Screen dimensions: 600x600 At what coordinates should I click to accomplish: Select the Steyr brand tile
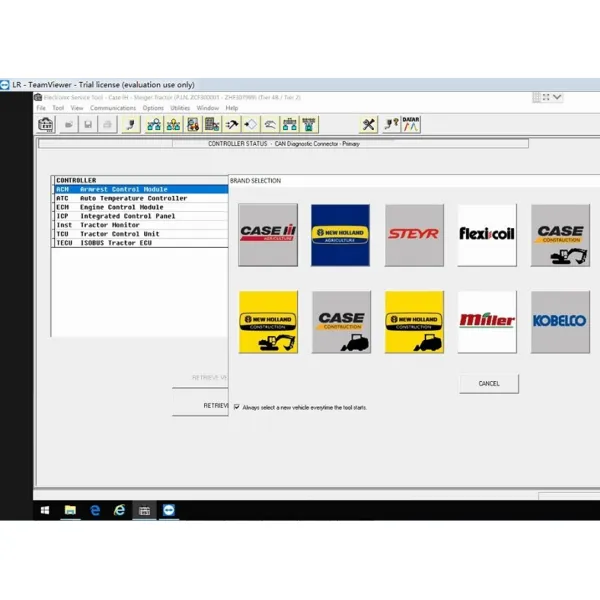[x=414, y=235]
